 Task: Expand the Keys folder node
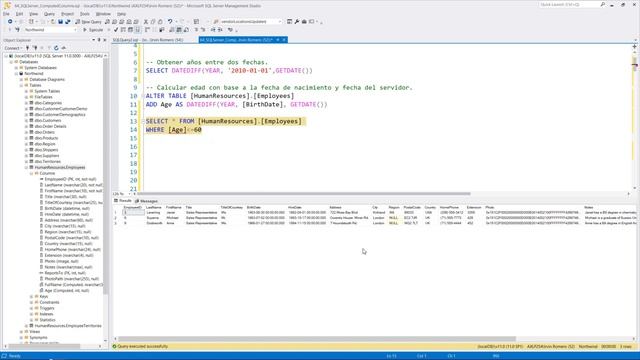coord(31,296)
